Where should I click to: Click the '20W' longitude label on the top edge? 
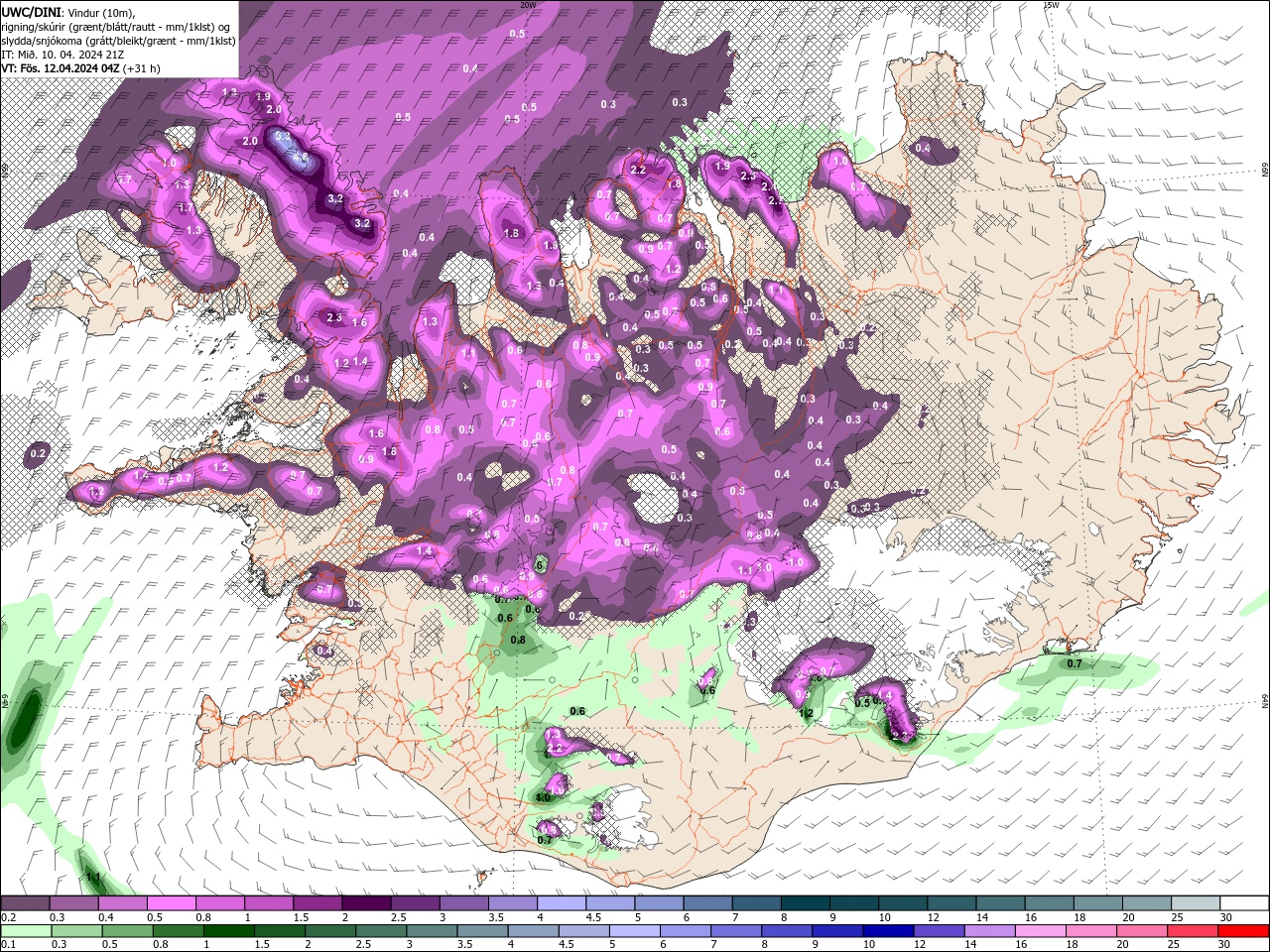point(528,5)
